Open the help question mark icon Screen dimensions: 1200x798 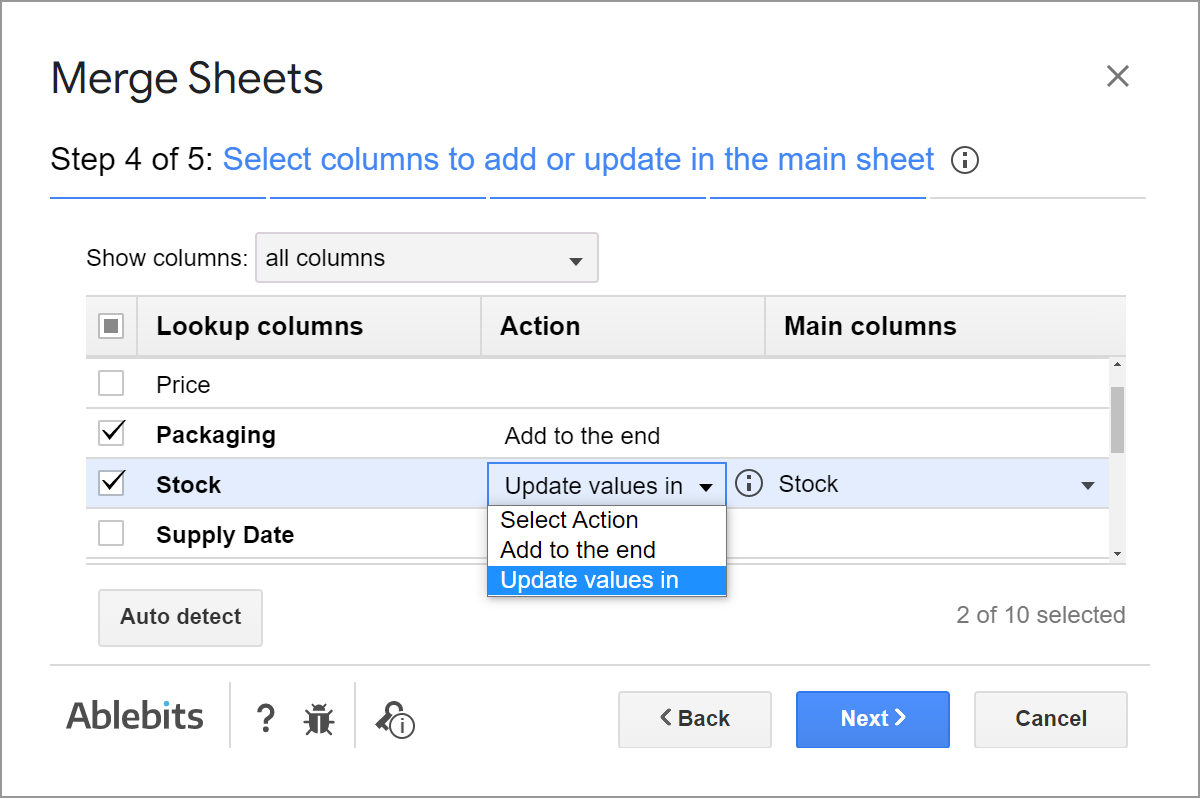pos(265,718)
